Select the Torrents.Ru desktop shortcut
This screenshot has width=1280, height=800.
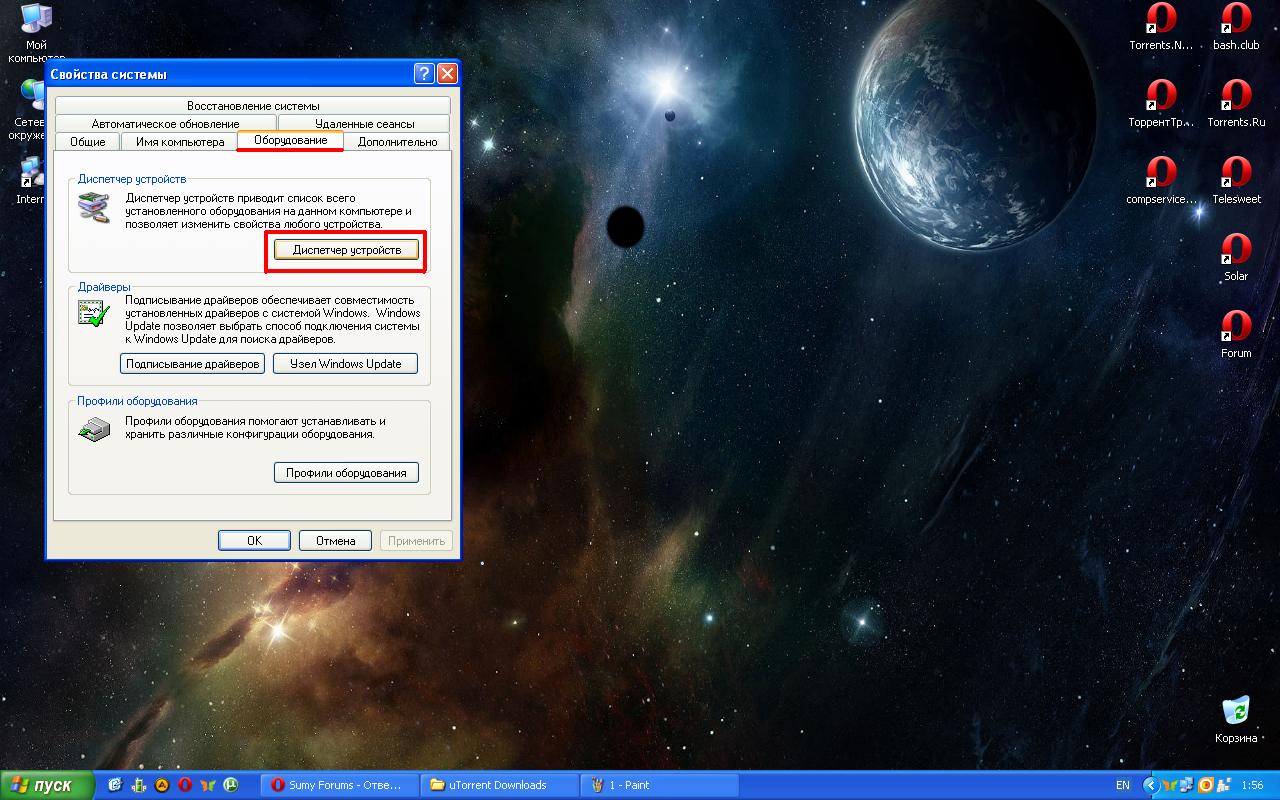coord(1236,97)
